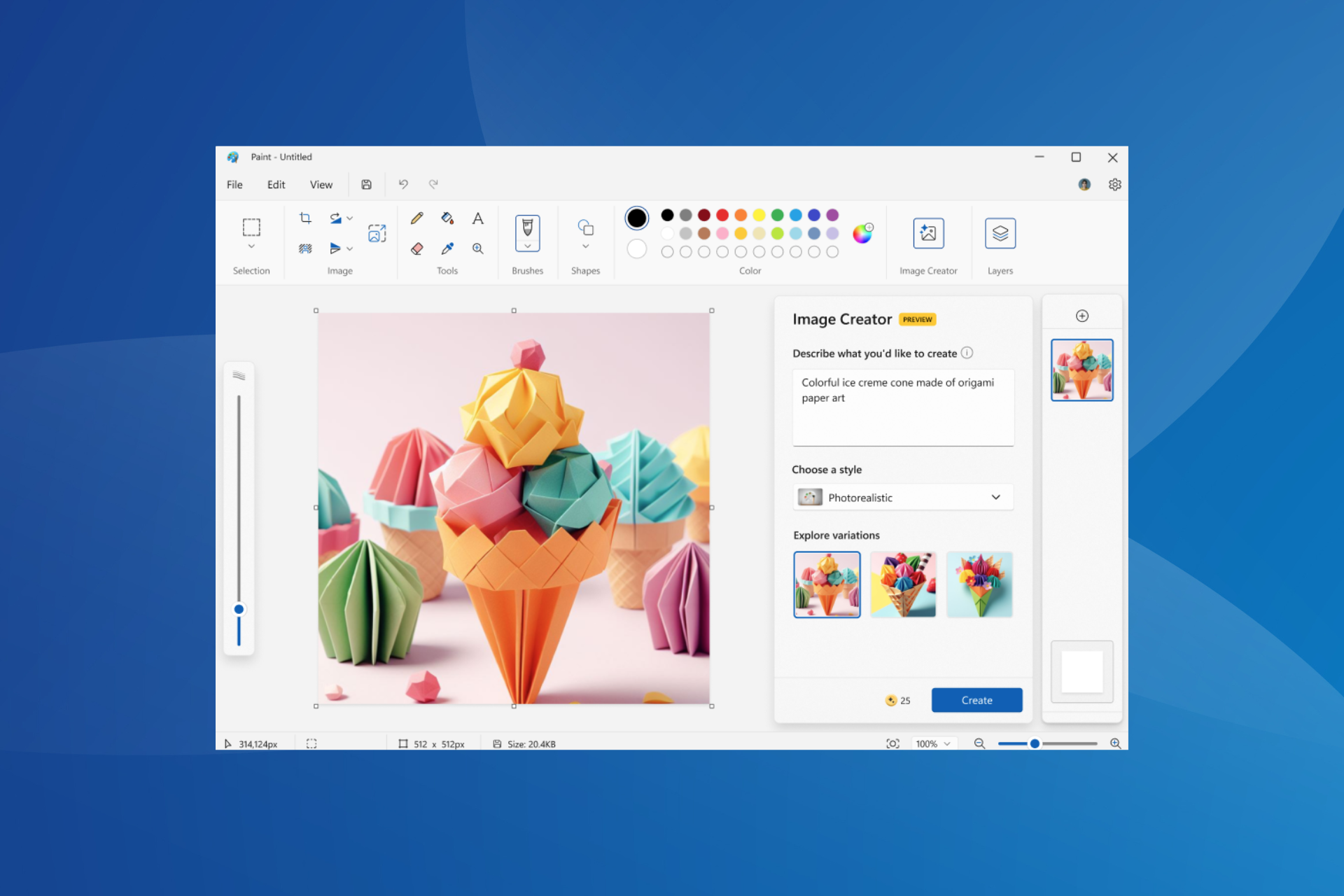Click the Create button

(x=976, y=700)
